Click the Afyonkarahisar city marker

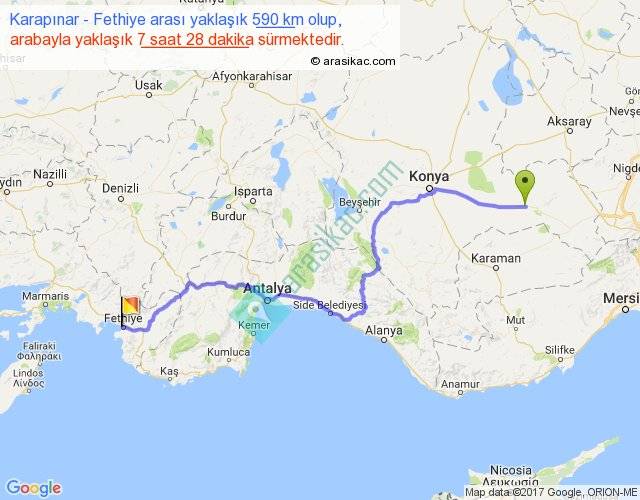[251, 85]
